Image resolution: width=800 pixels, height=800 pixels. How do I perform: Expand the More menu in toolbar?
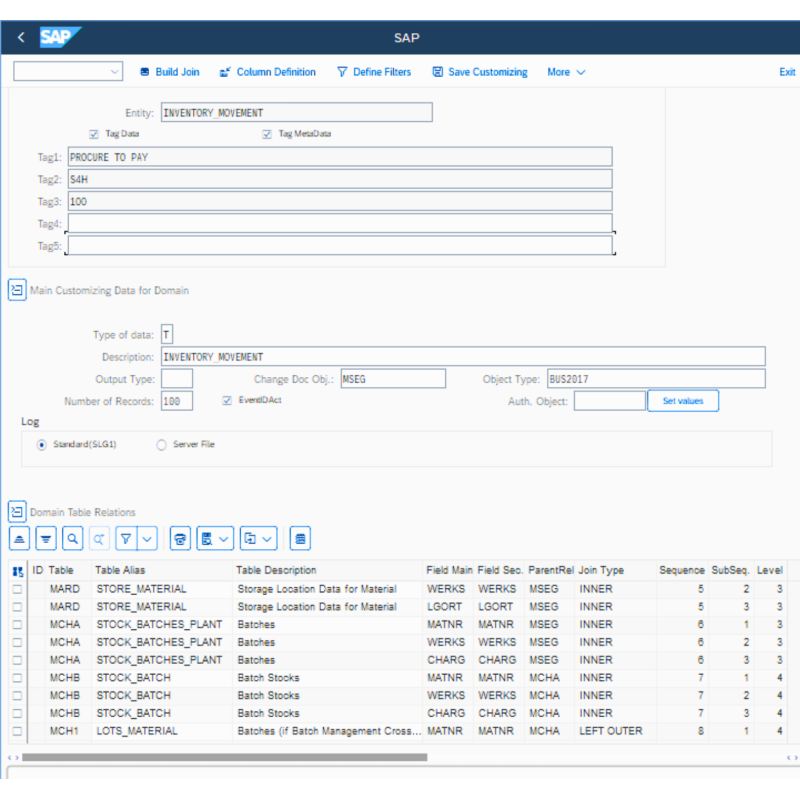coord(566,72)
